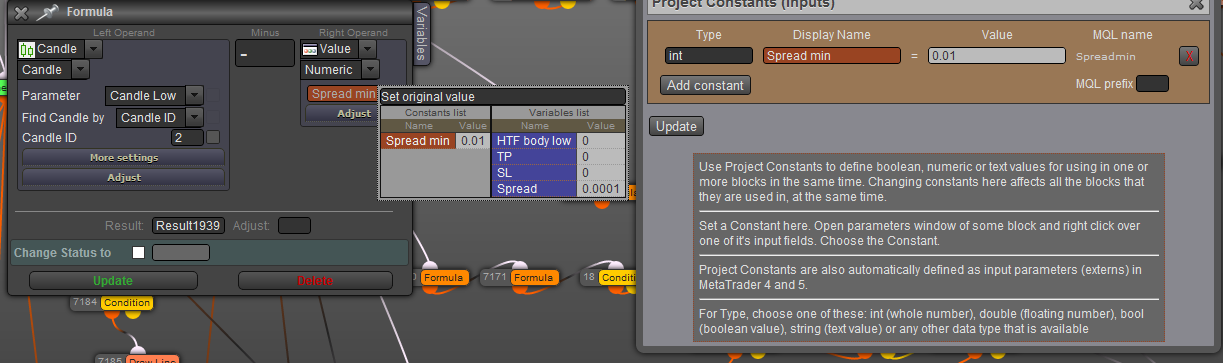Close the Project Constants window

click(x=1195, y=4)
